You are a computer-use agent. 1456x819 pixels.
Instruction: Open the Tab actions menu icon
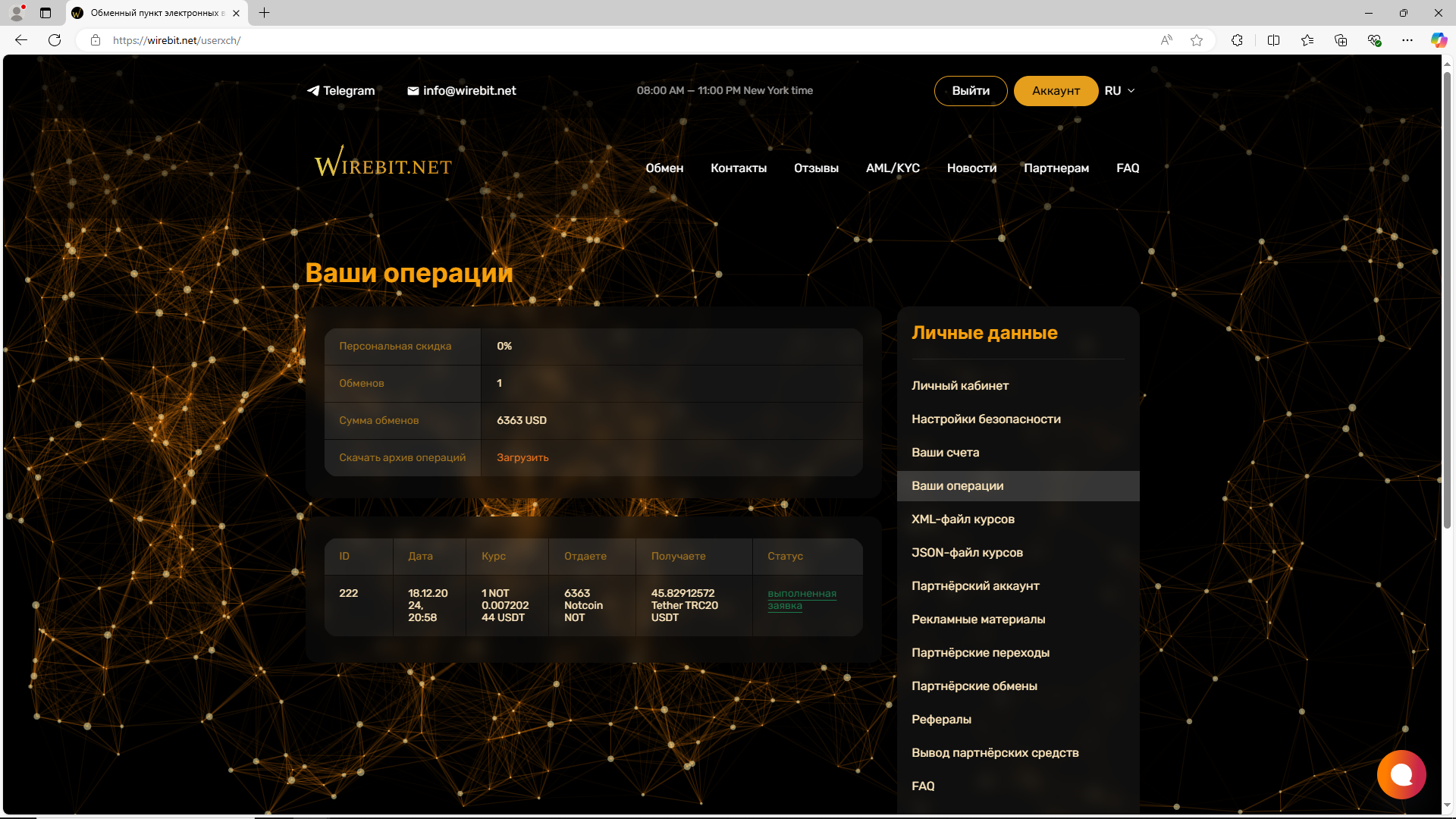pos(45,13)
